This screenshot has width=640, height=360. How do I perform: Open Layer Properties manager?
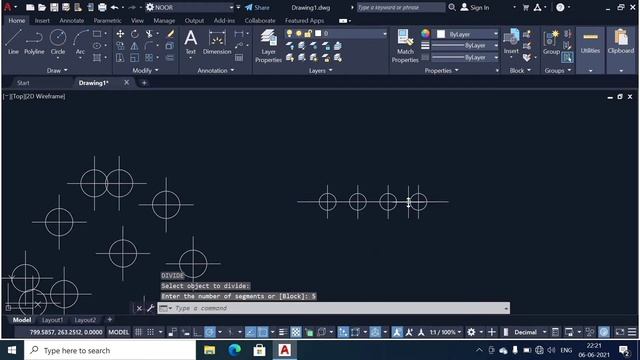(x=268, y=46)
